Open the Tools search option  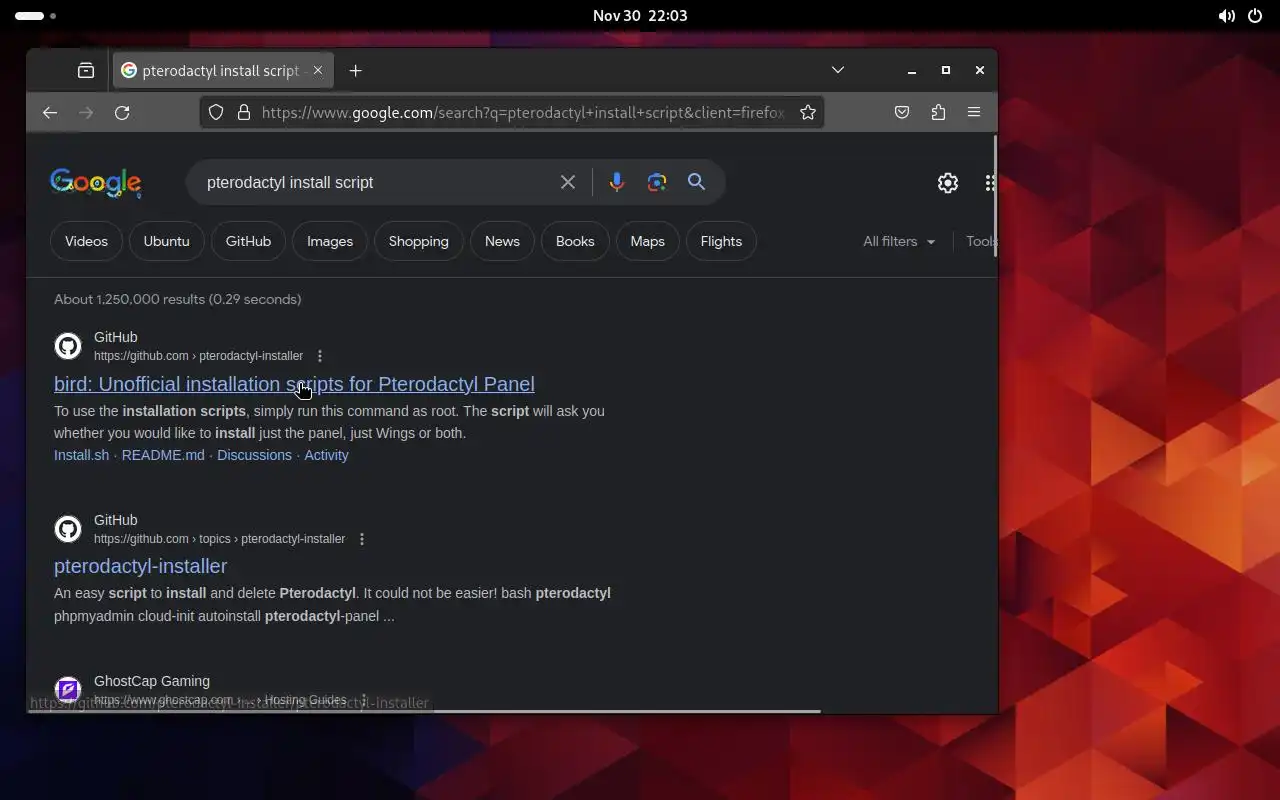point(981,241)
